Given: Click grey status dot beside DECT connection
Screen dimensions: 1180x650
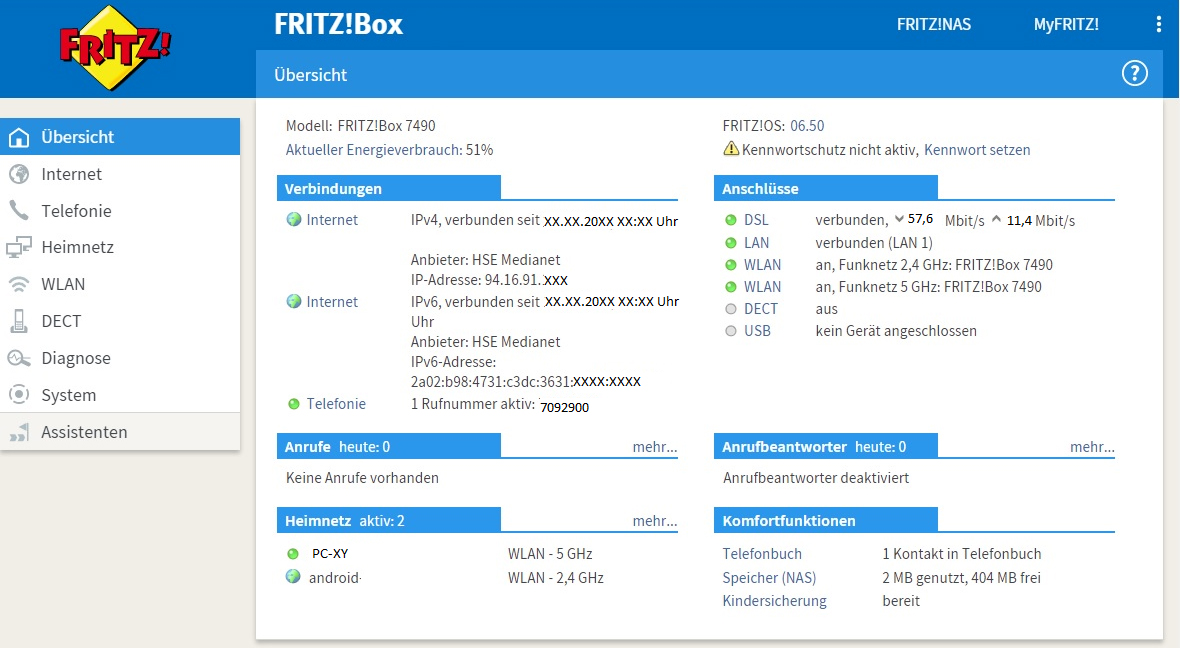Looking at the screenshot, I should pyautogui.click(x=731, y=309).
